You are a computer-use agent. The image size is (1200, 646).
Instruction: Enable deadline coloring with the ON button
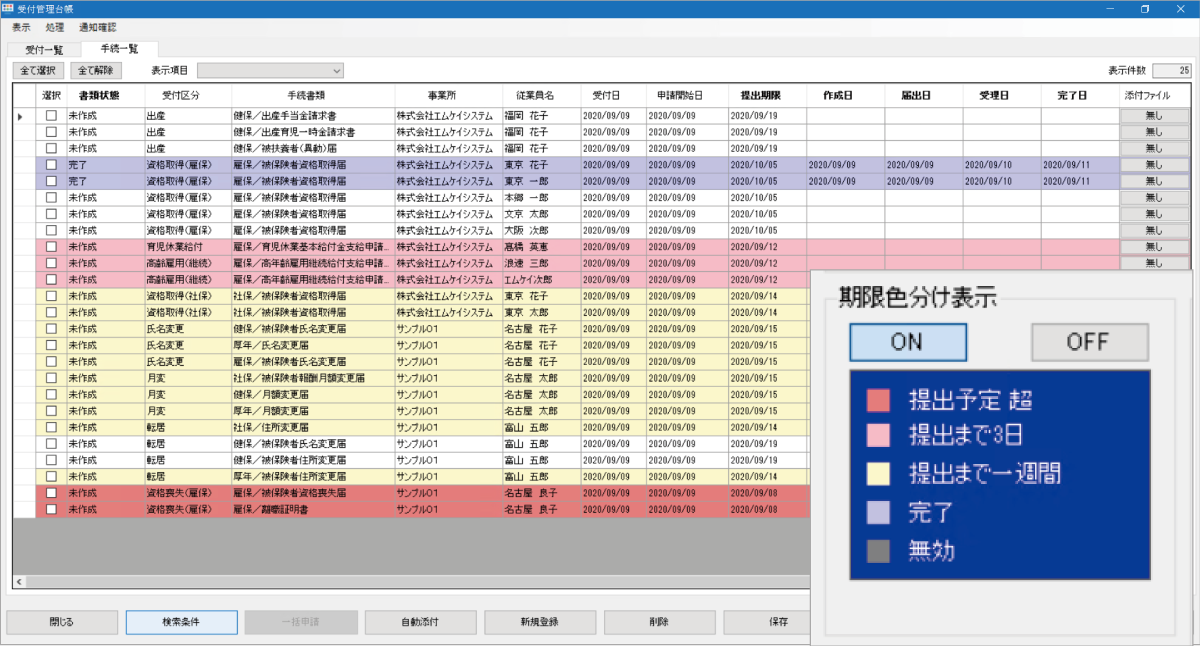tap(907, 342)
